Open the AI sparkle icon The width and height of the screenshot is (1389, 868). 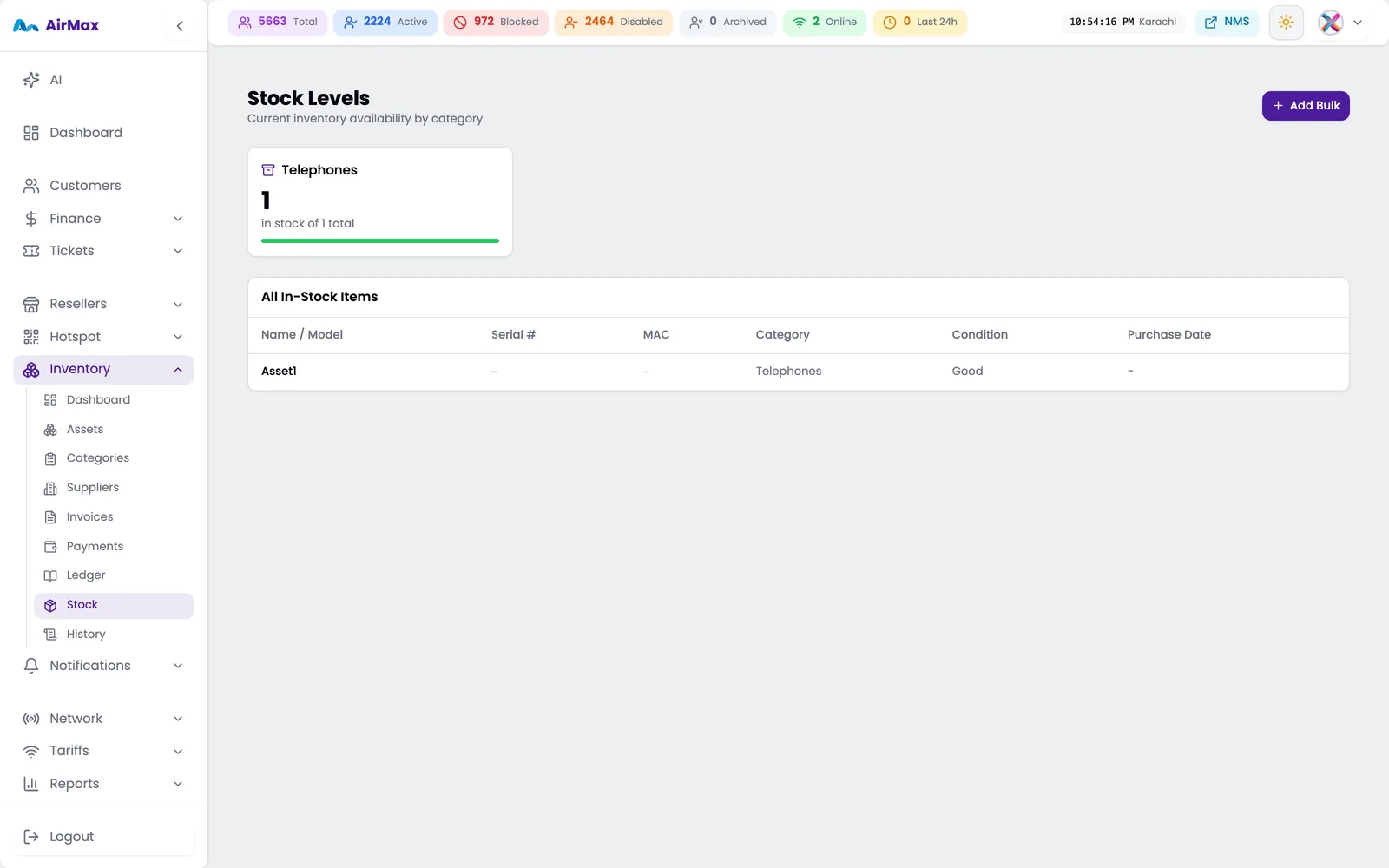point(31,80)
